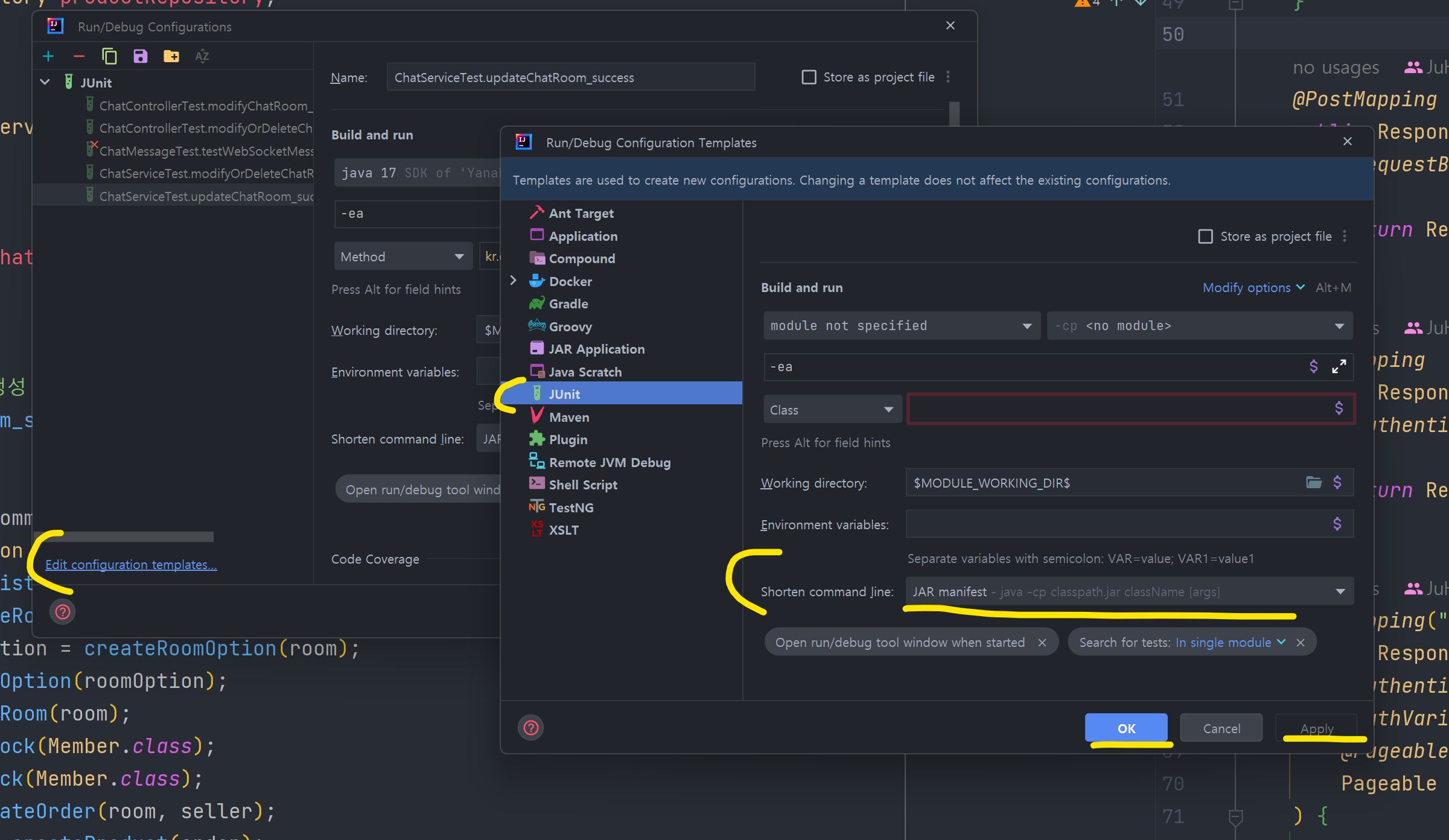
Task: Expand the VM options field with the arrows icon
Action: tap(1339, 367)
